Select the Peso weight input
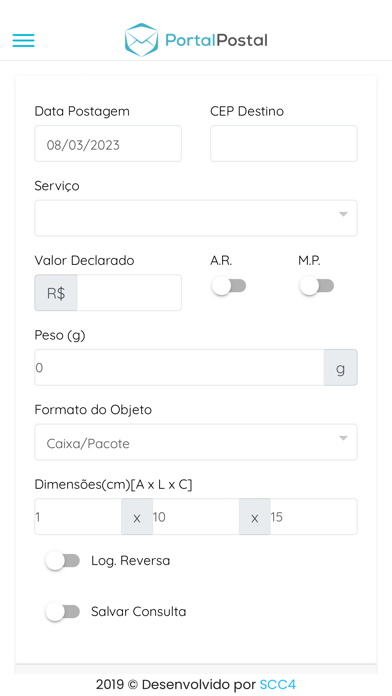Image resolution: width=392 pixels, height=696 pixels. tap(179, 368)
